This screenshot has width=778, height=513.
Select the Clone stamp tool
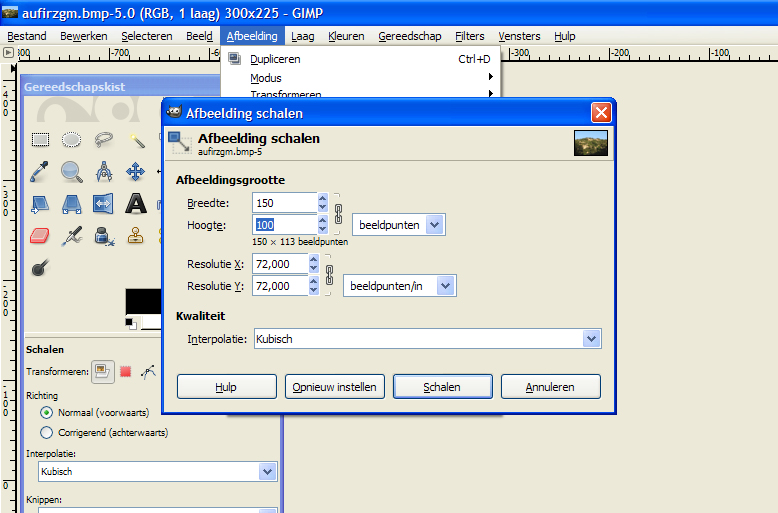[135, 236]
